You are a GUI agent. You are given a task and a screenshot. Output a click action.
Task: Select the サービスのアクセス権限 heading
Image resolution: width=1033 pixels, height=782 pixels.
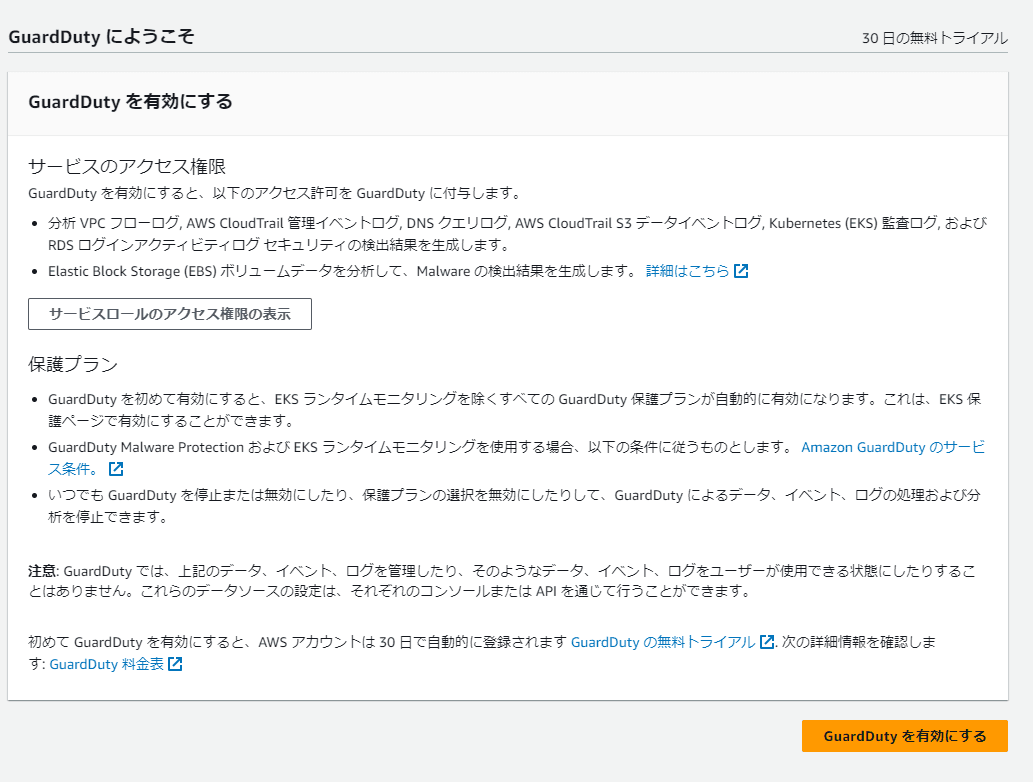(x=127, y=166)
